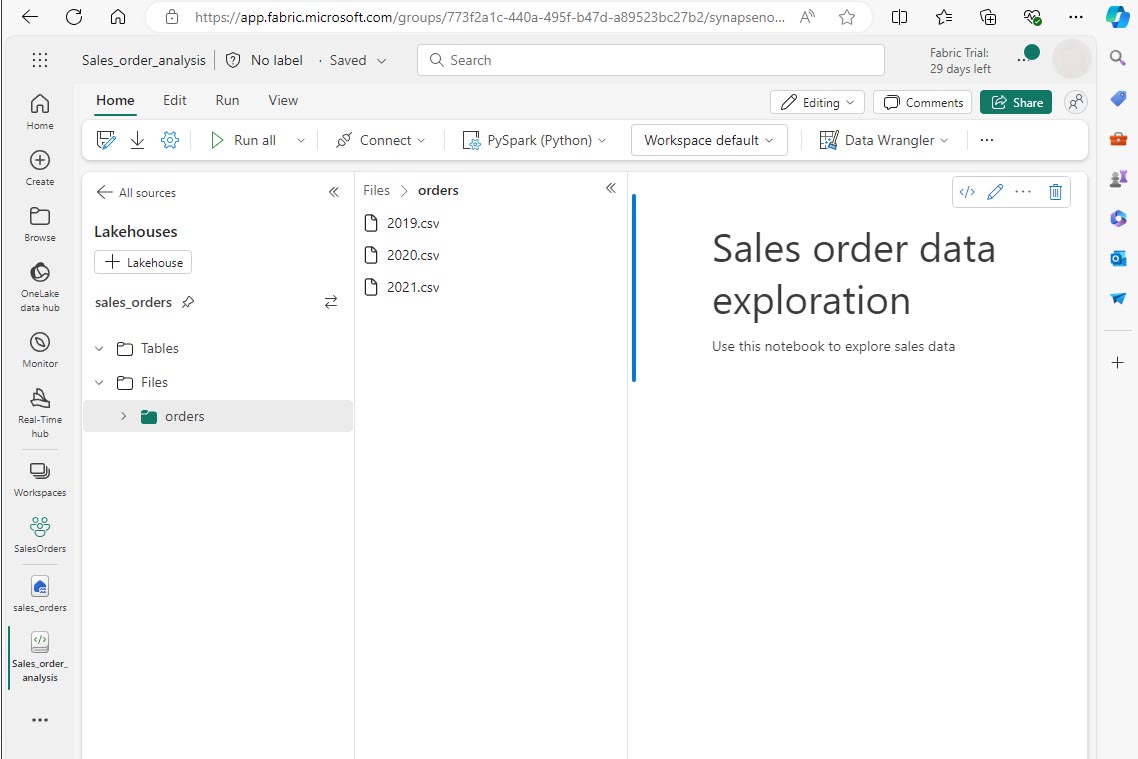Open the Monitor hub
The width and height of the screenshot is (1138, 759).
click(x=40, y=350)
